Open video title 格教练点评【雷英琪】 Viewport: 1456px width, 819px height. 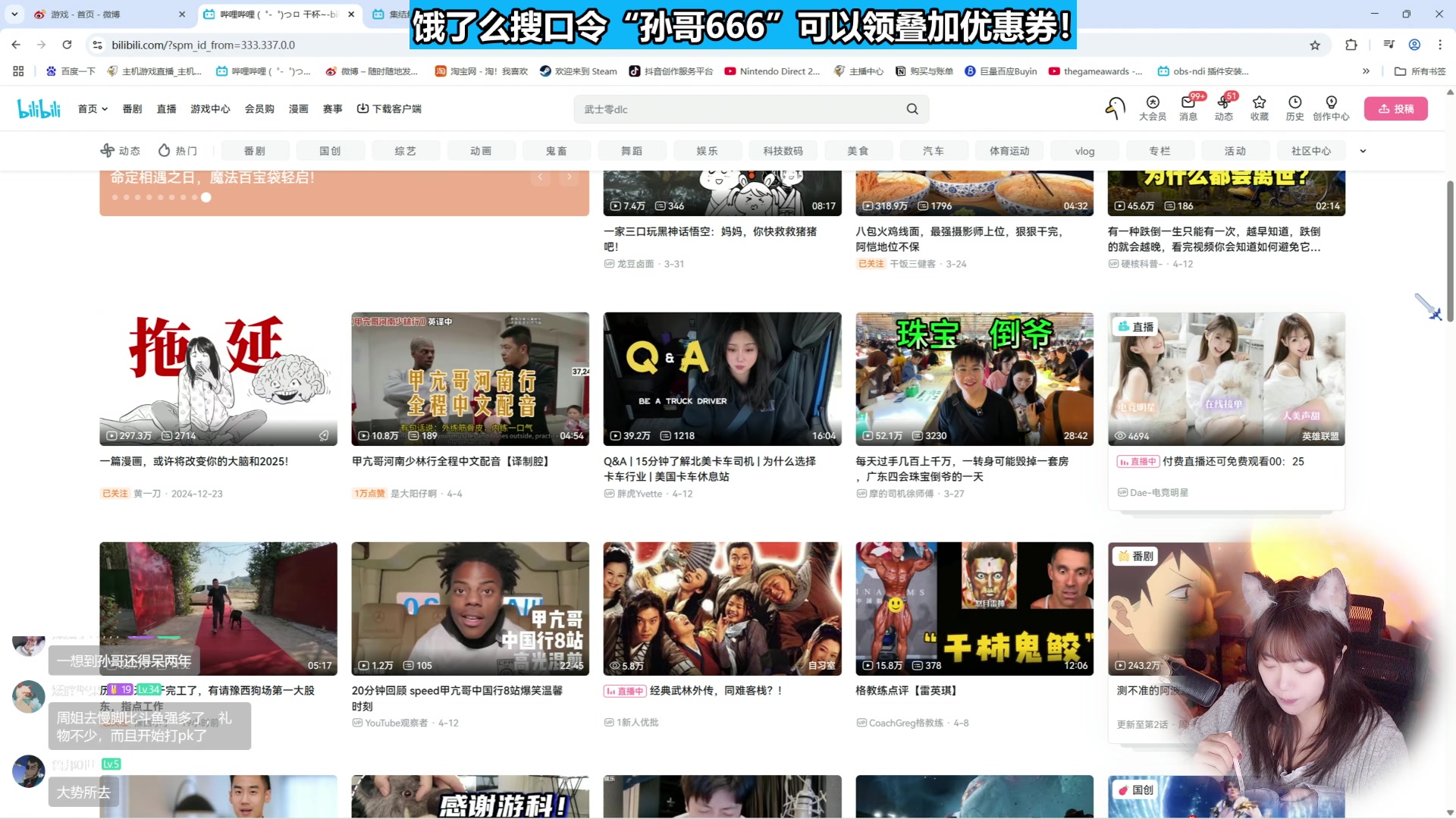tap(907, 691)
